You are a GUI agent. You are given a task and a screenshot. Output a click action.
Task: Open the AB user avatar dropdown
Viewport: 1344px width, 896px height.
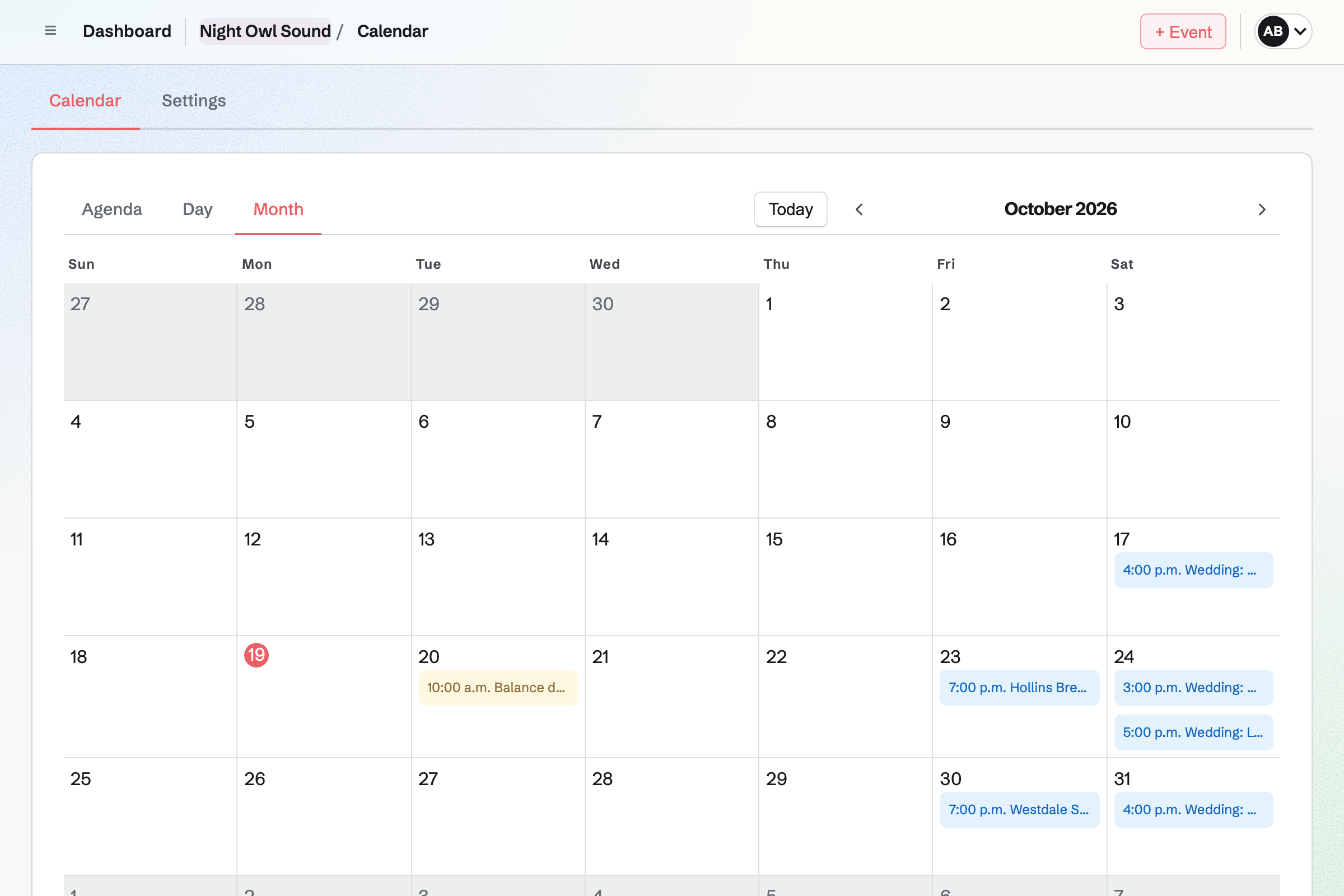(1283, 31)
